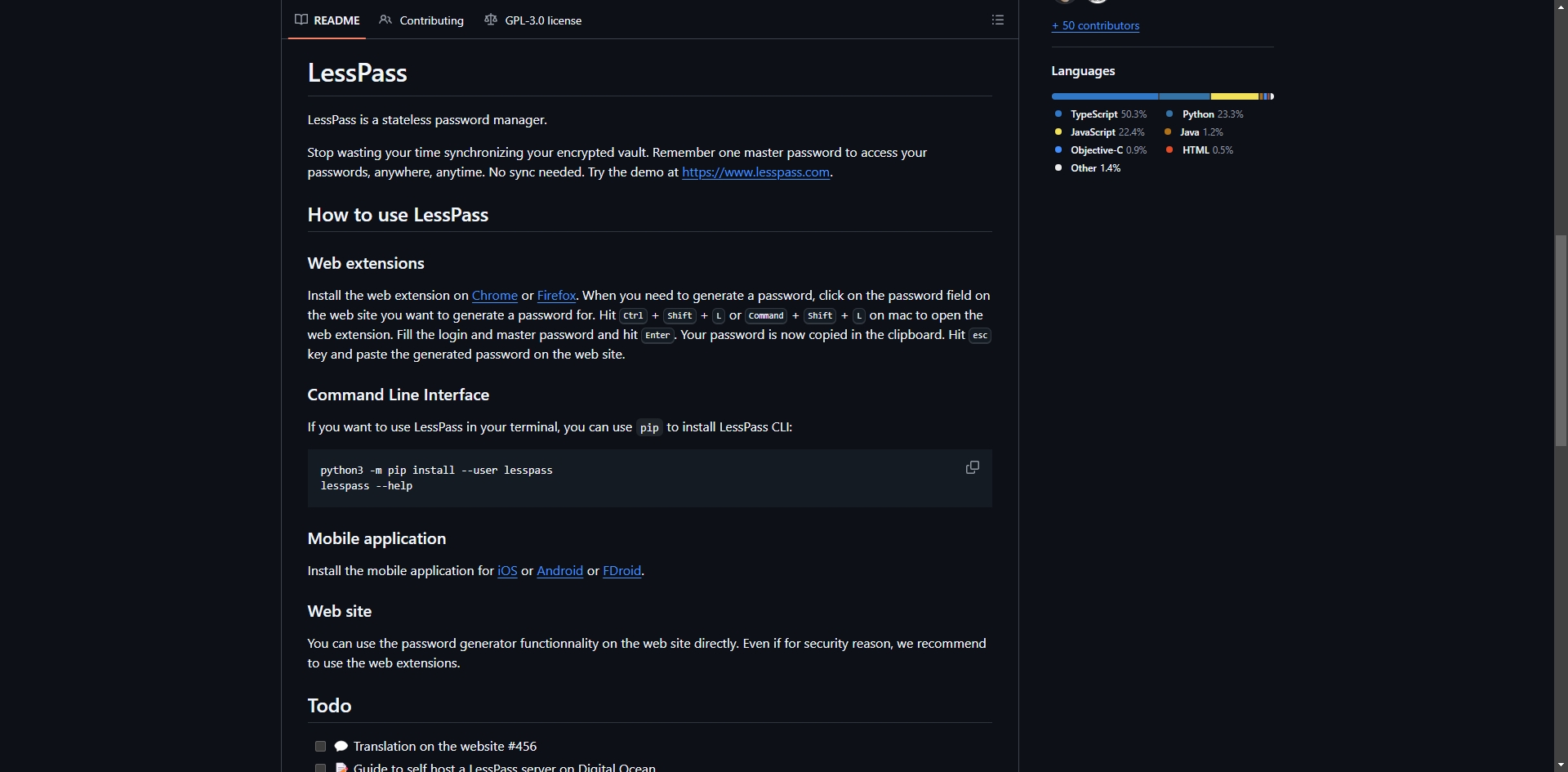
Task: Click the ctrl keyboard key label
Action: click(634, 316)
